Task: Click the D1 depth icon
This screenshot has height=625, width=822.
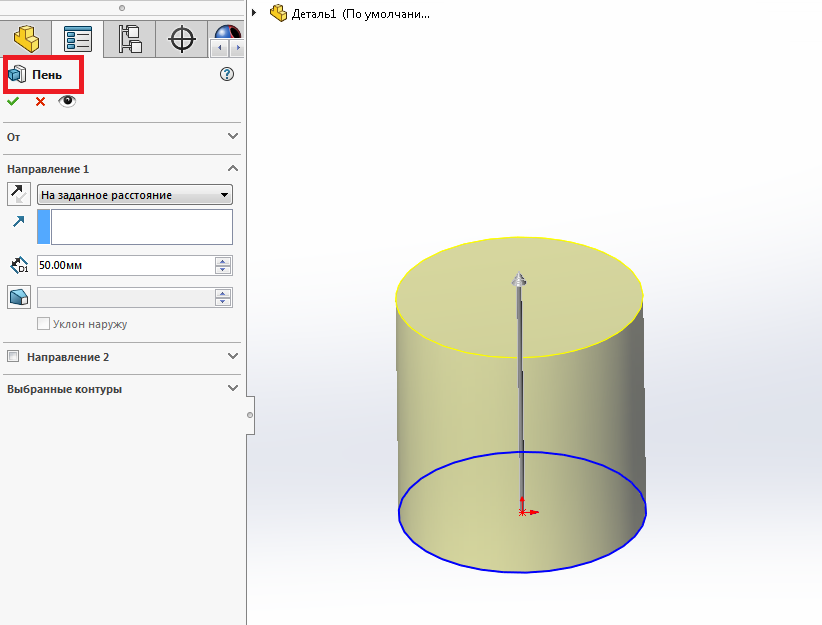Action: pyautogui.click(x=19, y=265)
